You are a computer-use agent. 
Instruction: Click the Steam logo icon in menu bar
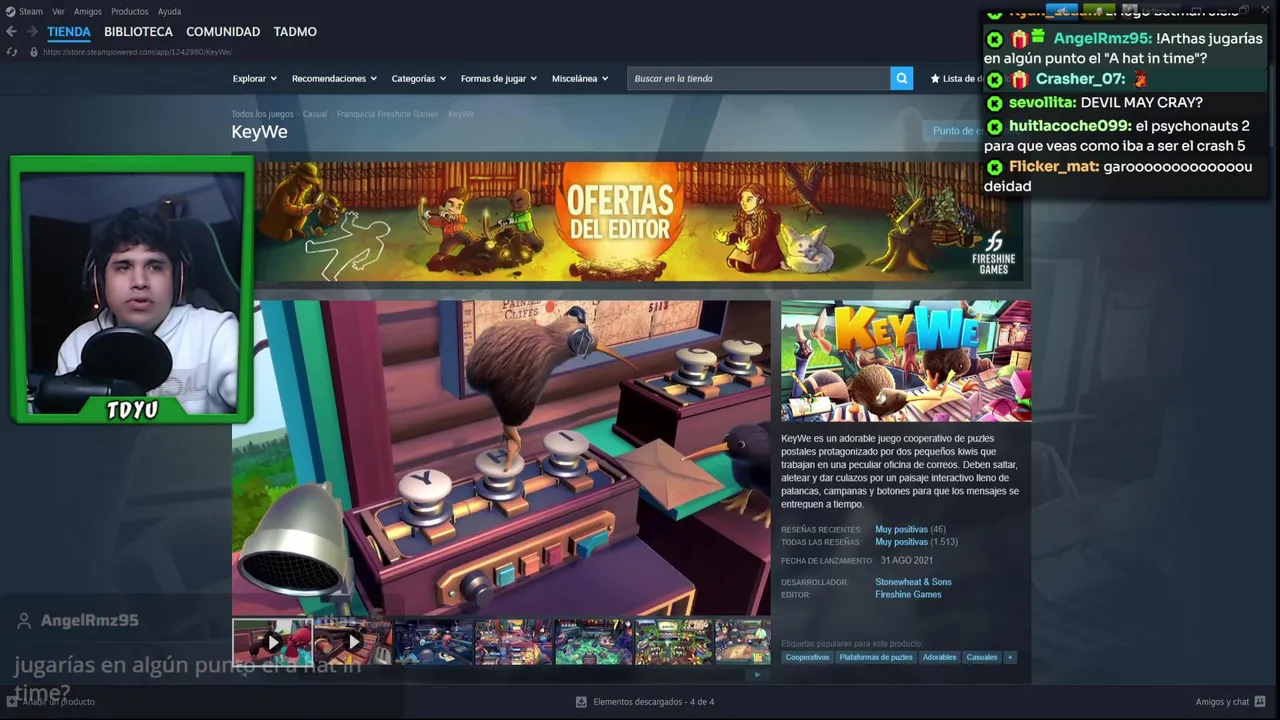(x=10, y=11)
